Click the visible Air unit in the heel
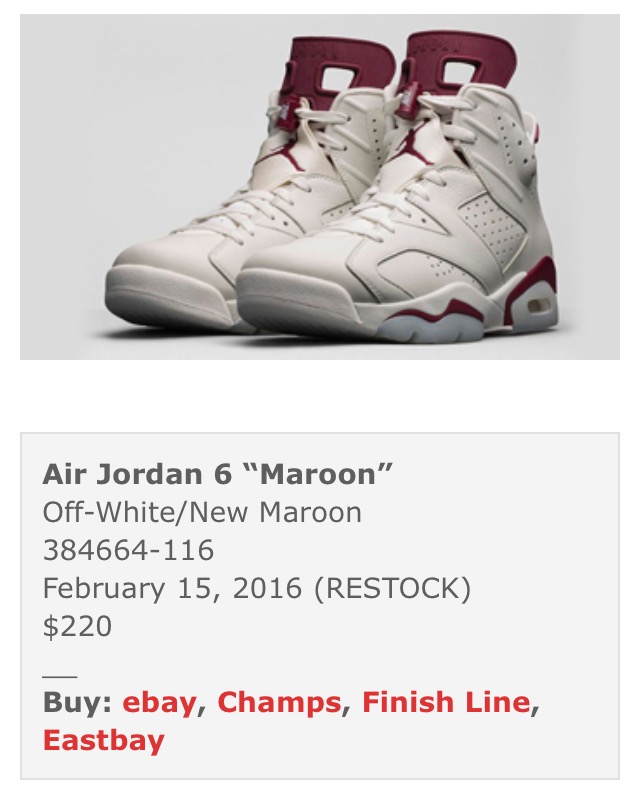Image resolution: width=640 pixels, height=792 pixels. (536, 306)
